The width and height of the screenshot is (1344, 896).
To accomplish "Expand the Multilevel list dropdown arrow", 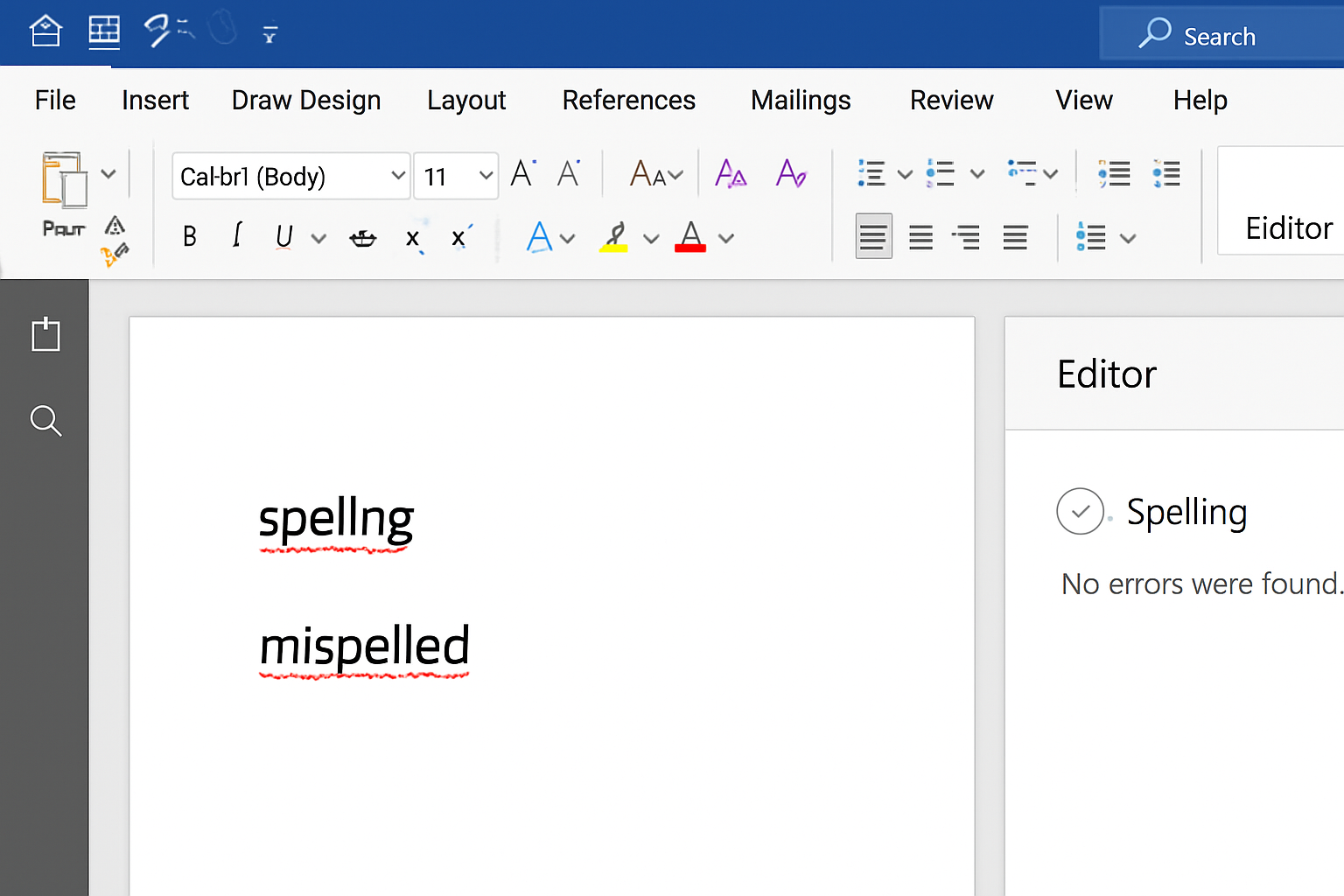I will [x=1051, y=174].
